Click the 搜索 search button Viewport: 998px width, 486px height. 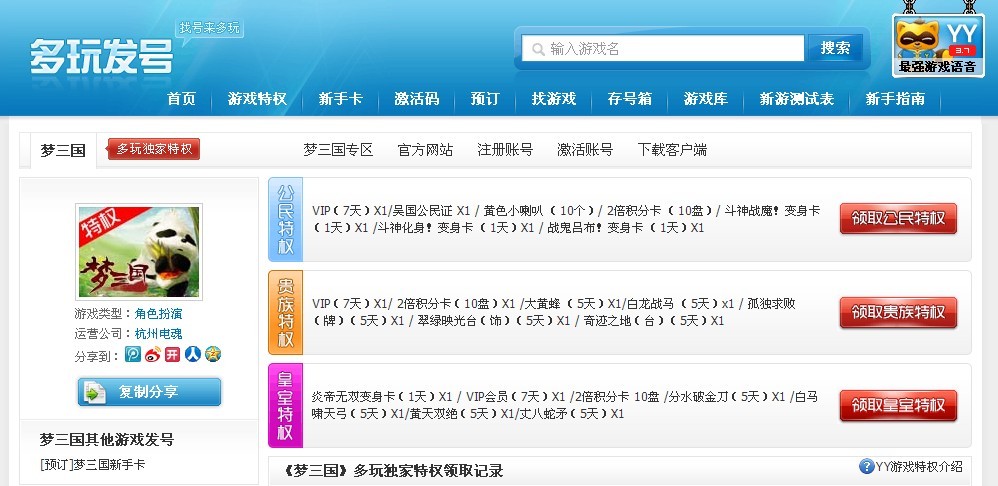click(x=835, y=48)
